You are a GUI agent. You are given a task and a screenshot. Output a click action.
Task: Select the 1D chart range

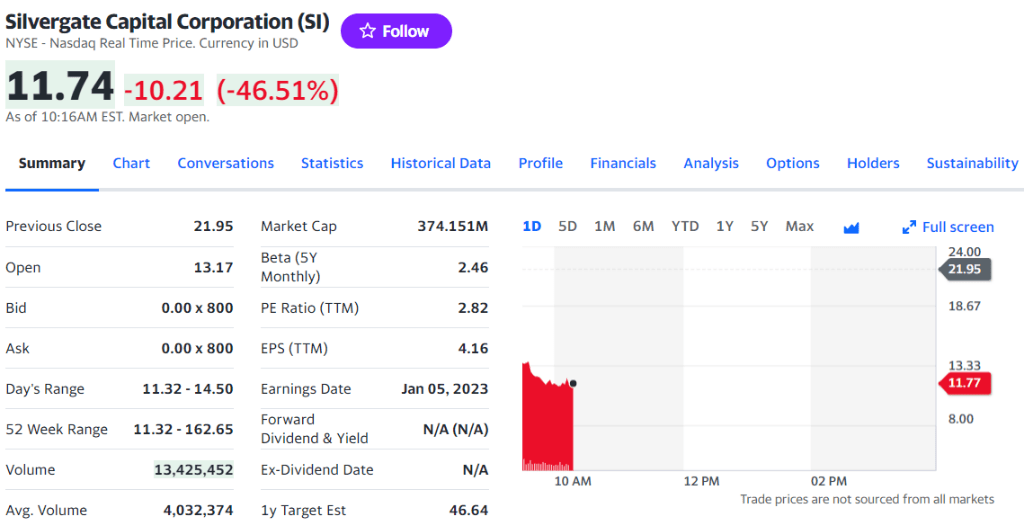click(x=532, y=227)
